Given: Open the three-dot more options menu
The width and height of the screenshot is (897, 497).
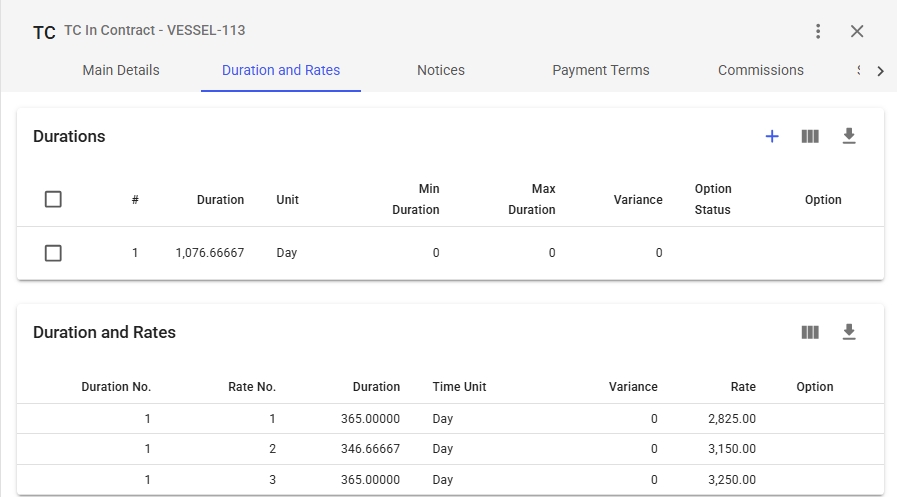Looking at the screenshot, I should pyautogui.click(x=818, y=31).
